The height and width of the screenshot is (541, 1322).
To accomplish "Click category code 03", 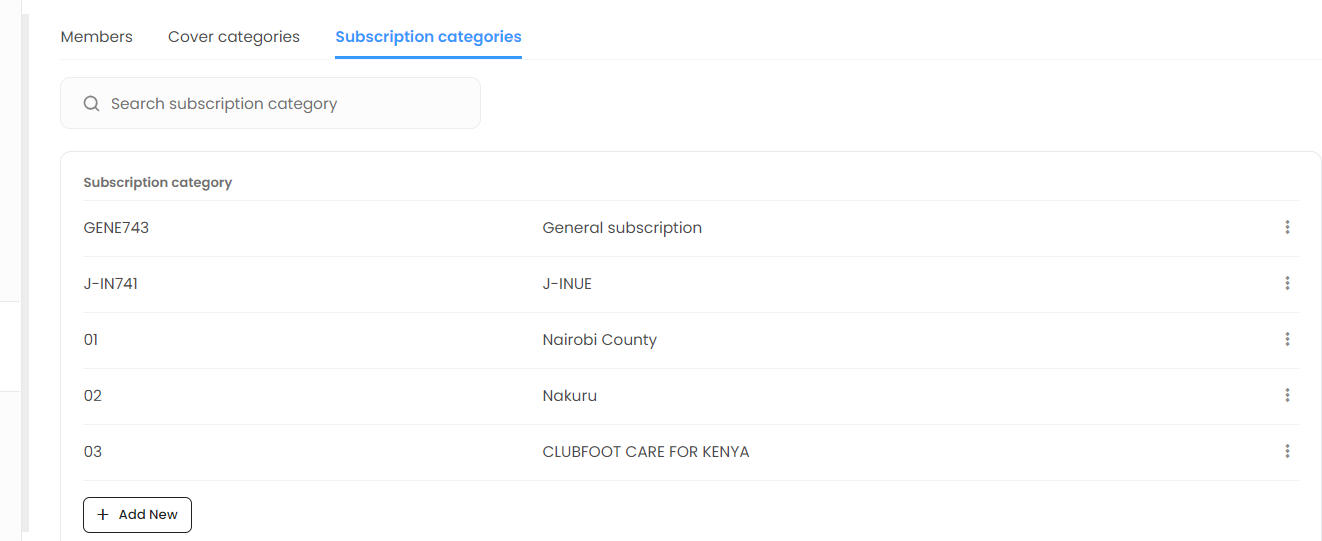I will pos(93,452).
